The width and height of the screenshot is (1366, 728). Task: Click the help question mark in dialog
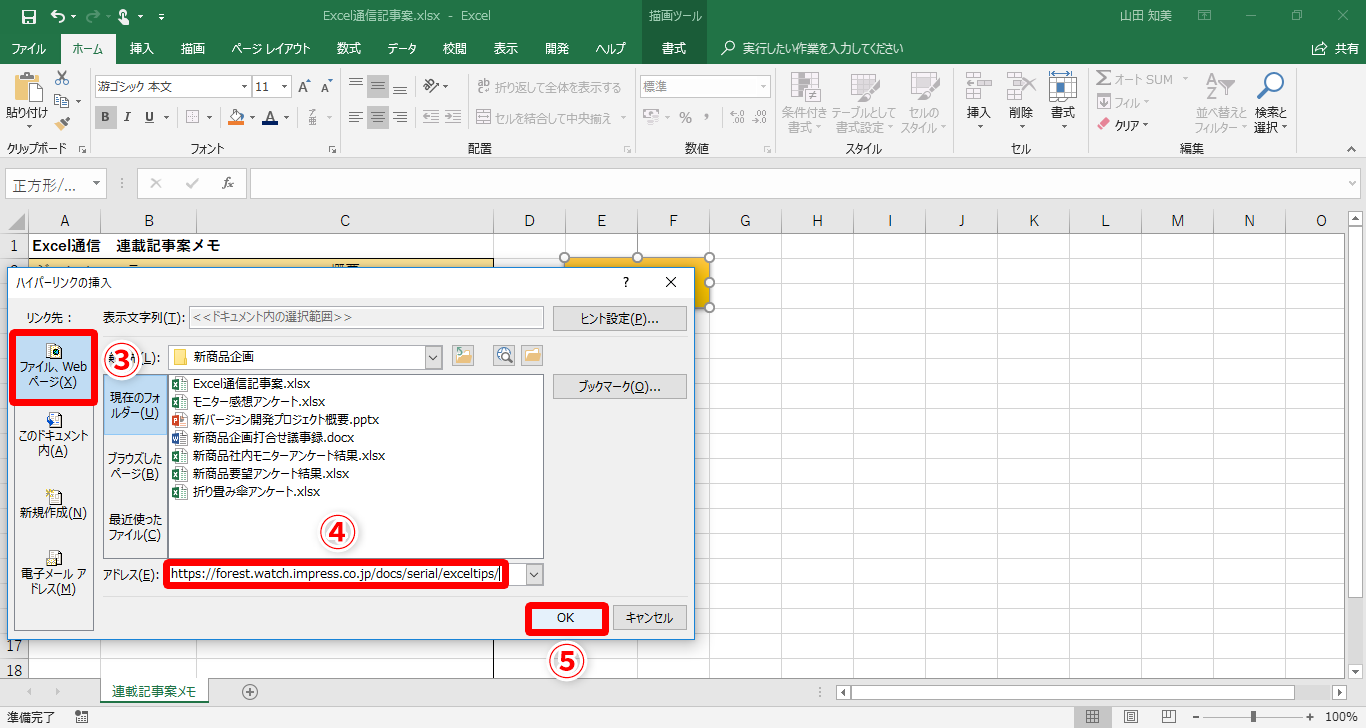pyautogui.click(x=626, y=283)
